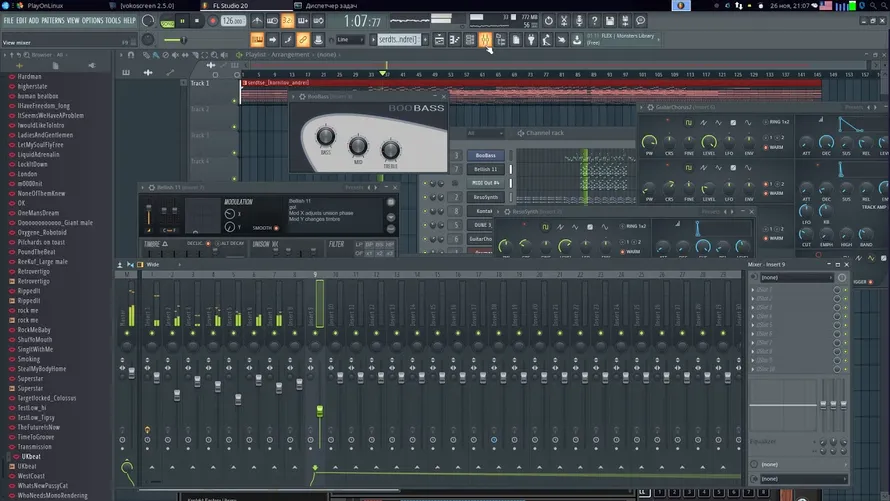
Task: Toggle the Playlist snap magnet icon
Action: tap(131, 55)
